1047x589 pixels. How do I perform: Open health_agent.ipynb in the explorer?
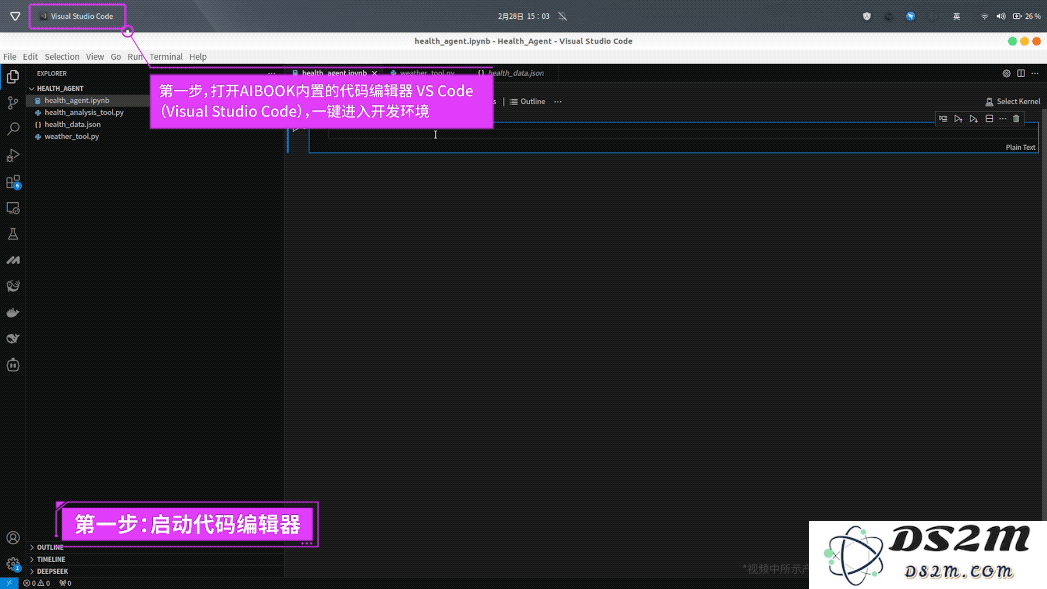tap(77, 100)
